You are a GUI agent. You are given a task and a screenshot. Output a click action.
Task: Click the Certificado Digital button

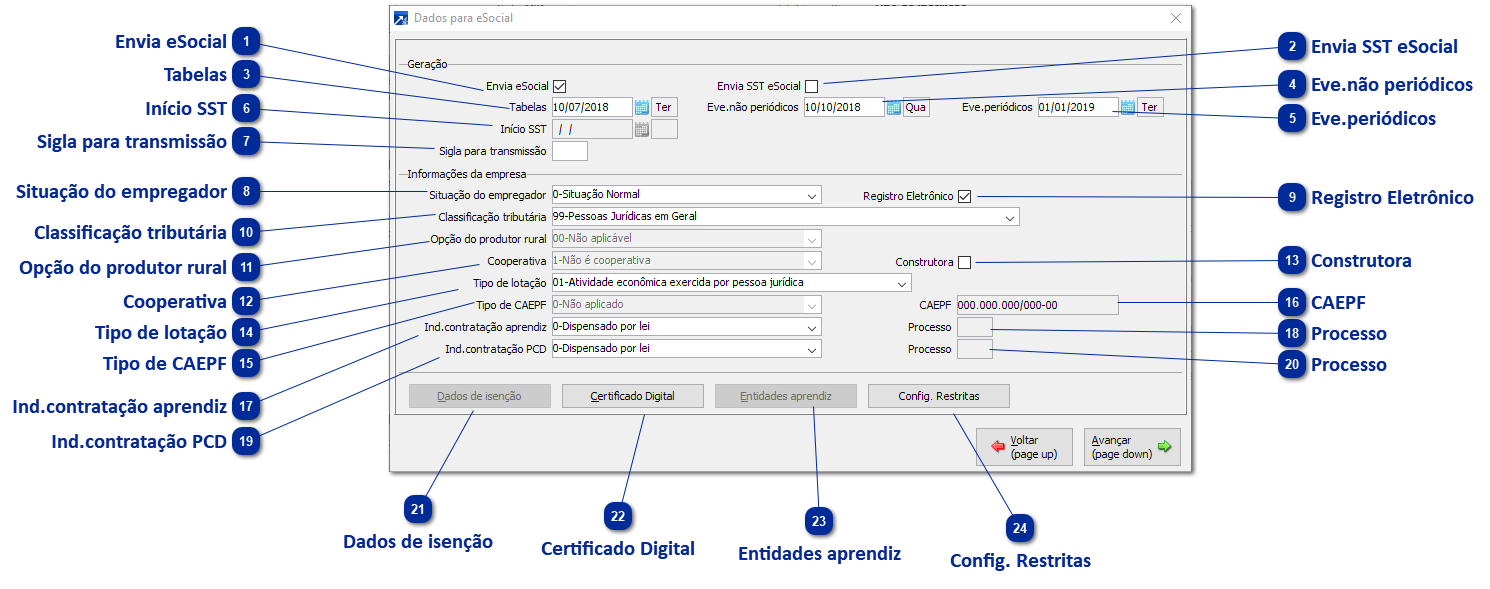click(x=633, y=395)
